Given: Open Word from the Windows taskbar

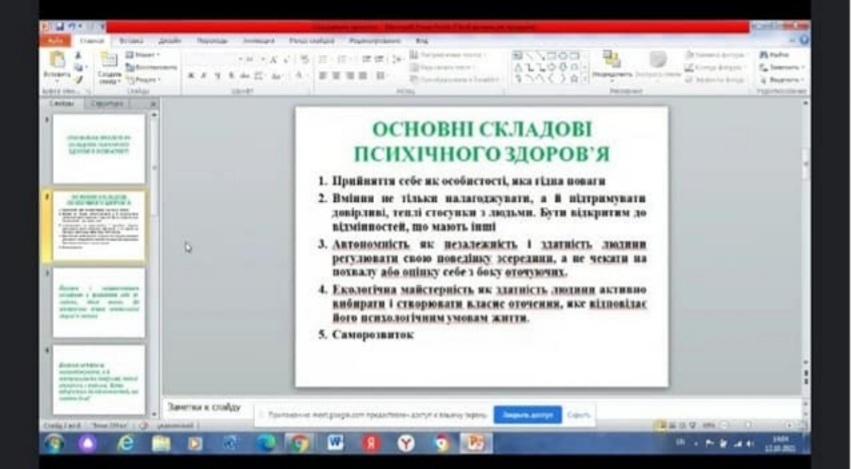Looking at the screenshot, I should click(x=335, y=442).
